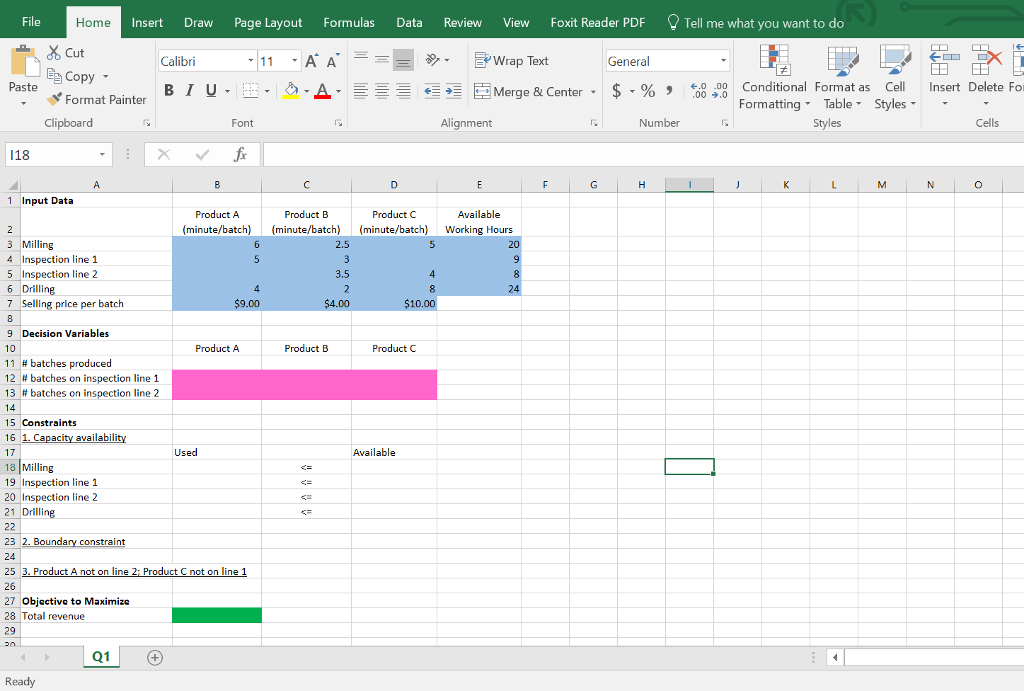1024x691 pixels.
Task: Open Conditional Formatting
Action: [775, 78]
